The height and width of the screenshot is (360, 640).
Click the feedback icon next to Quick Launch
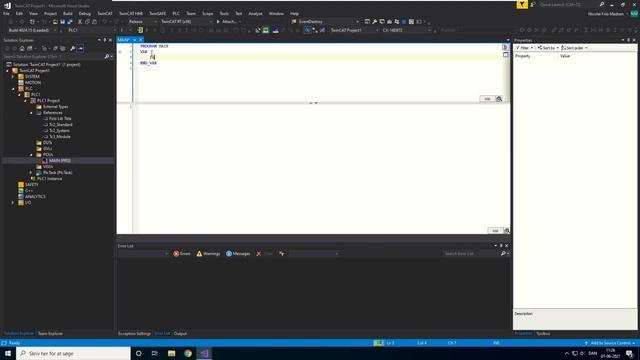click(x=533, y=4)
